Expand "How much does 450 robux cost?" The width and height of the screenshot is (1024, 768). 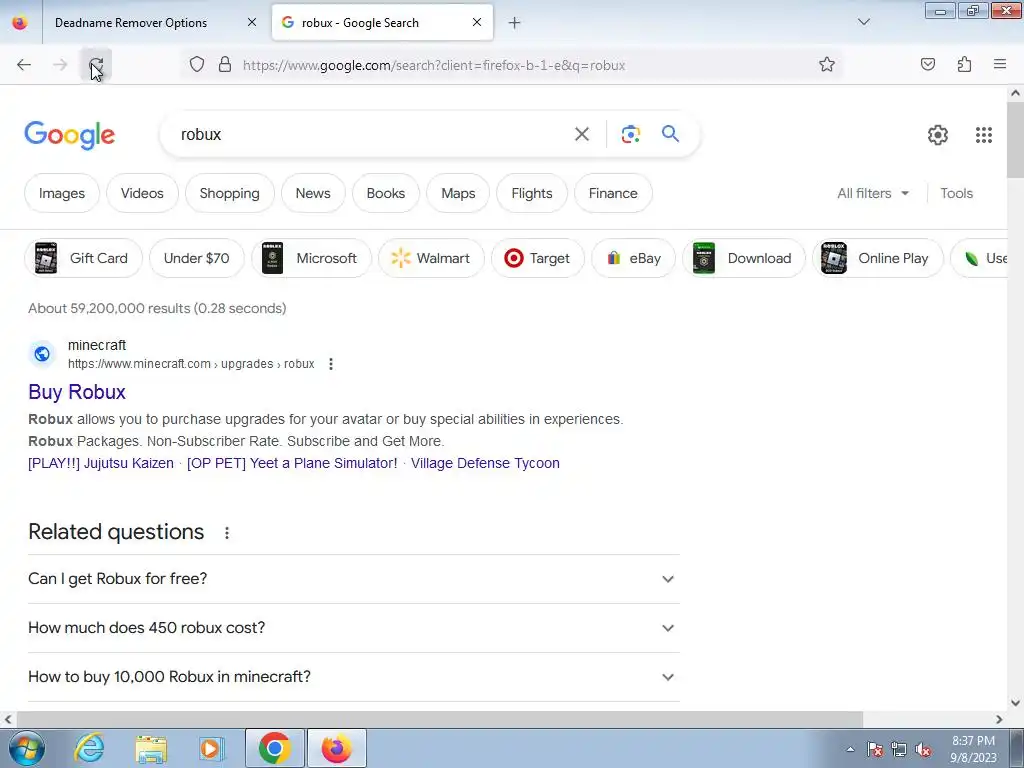click(354, 628)
